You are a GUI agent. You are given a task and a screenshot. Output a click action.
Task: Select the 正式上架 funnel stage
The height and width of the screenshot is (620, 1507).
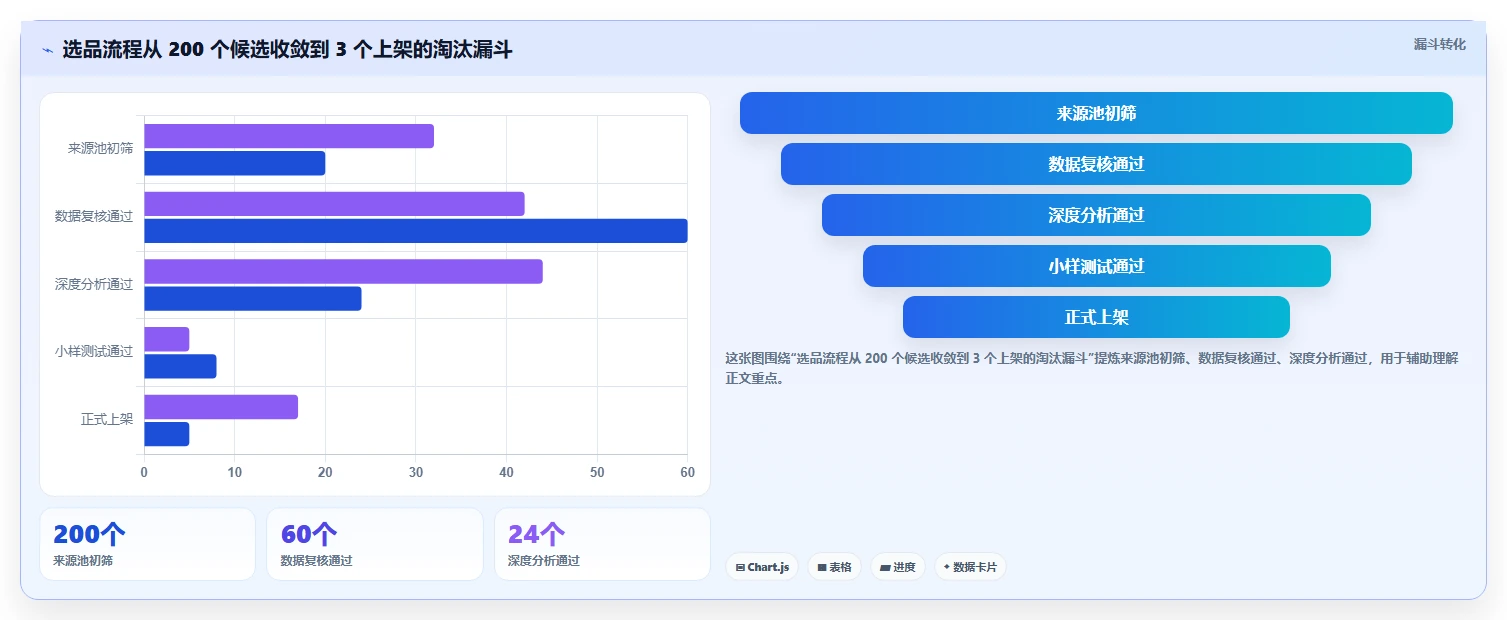(x=1096, y=317)
